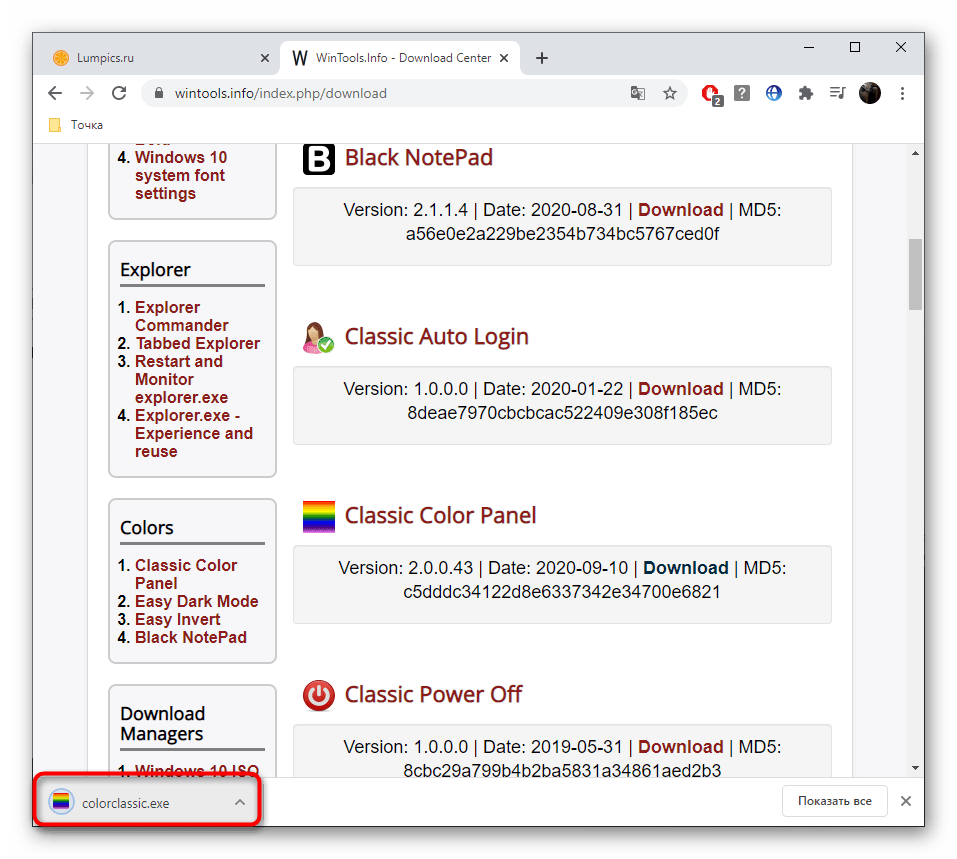Image resolution: width=957 pixels, height=859 pixels.
Task: Click 'Показать все' downloads button
Action: [x=834, y=801]
